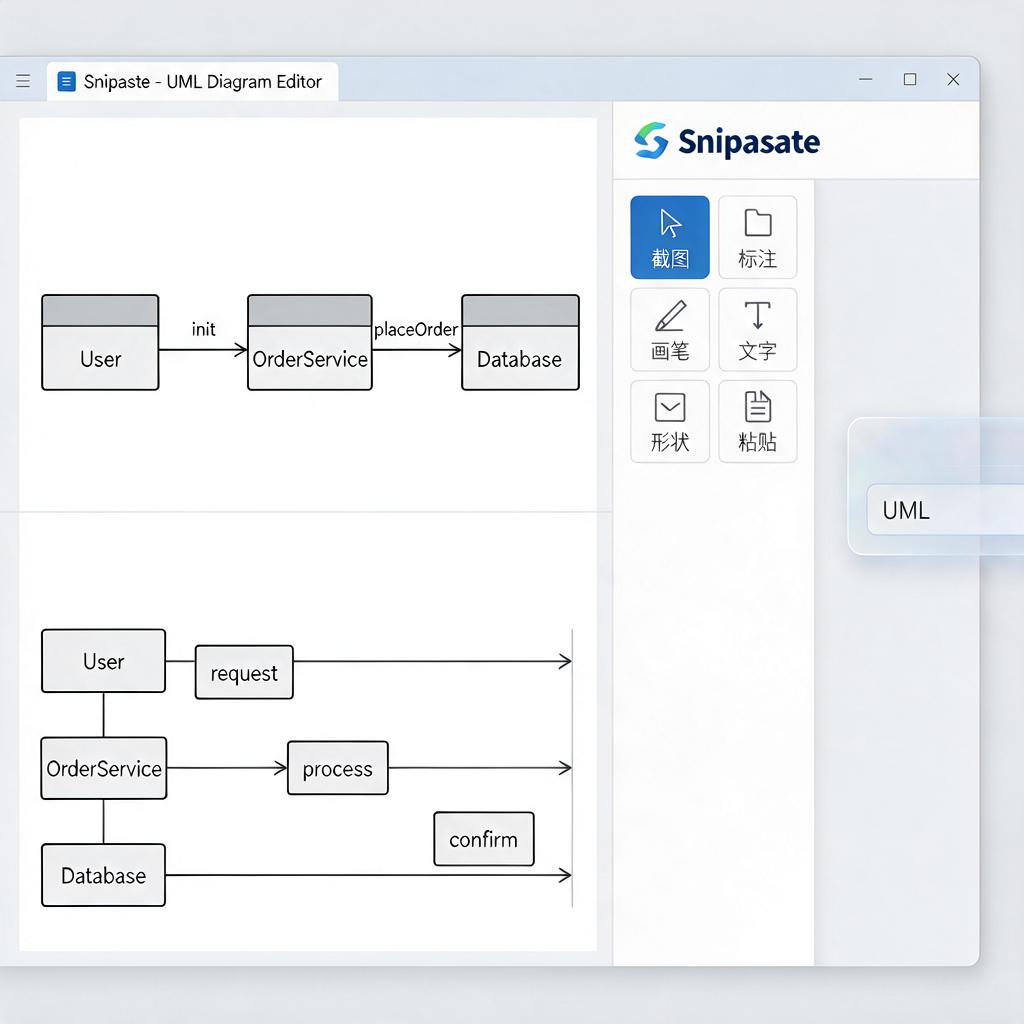1024x1024 pixels.
Task: Select the "placeOrder" arrow label
Action: (416, 329)
